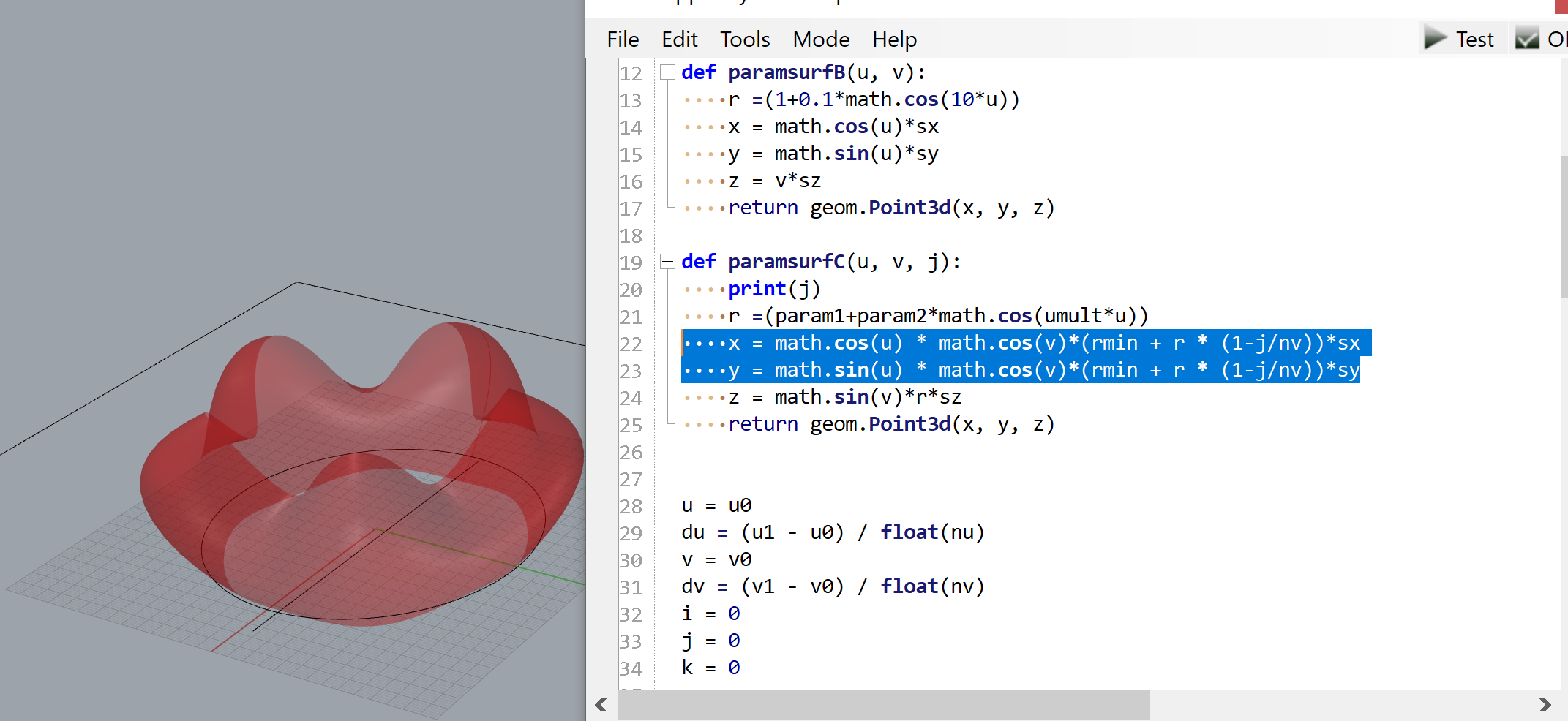Click the horizontal scrollbar thumb

[x=884, y=705]
